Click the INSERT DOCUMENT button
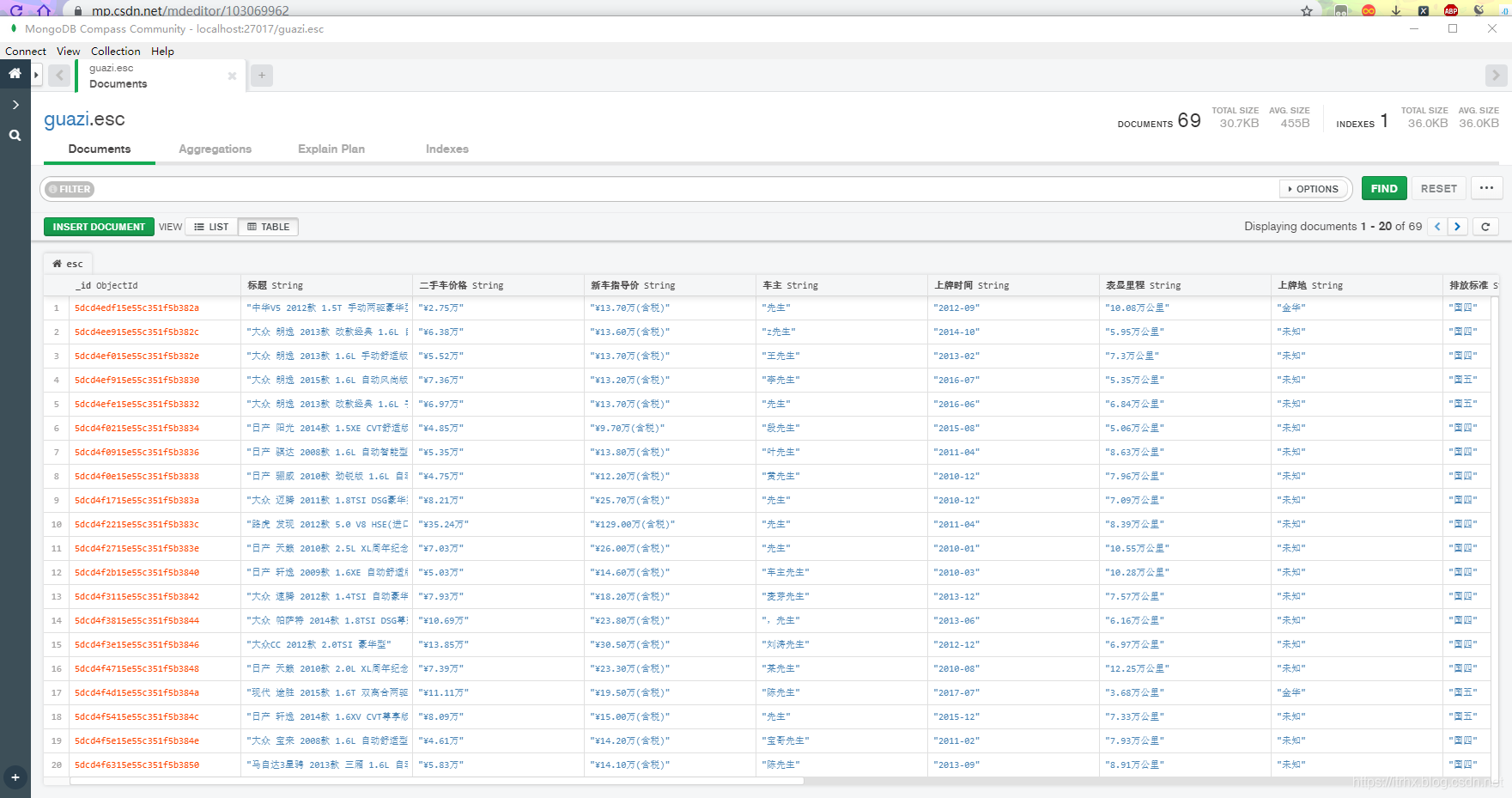This screenshot has width=1512, height=798. [x=99, y=227]
